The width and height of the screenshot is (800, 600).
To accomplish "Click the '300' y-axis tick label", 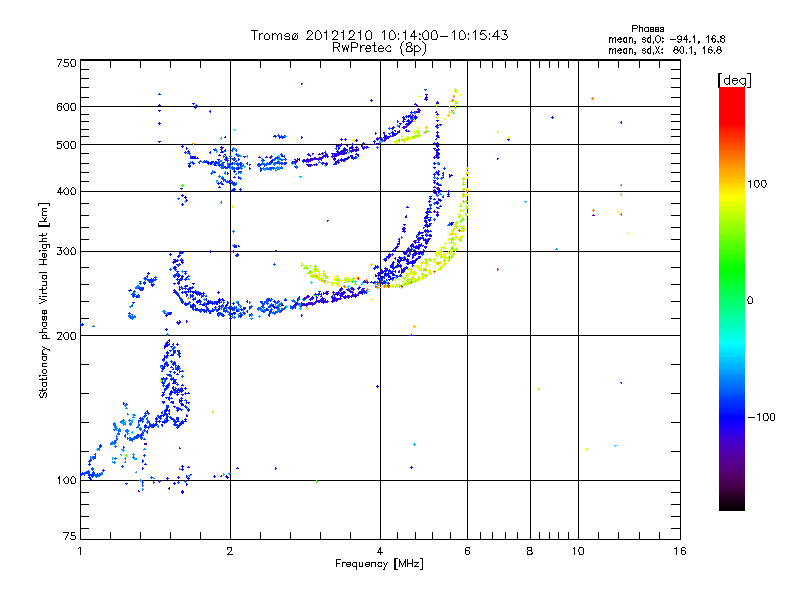I will point(66,251).
